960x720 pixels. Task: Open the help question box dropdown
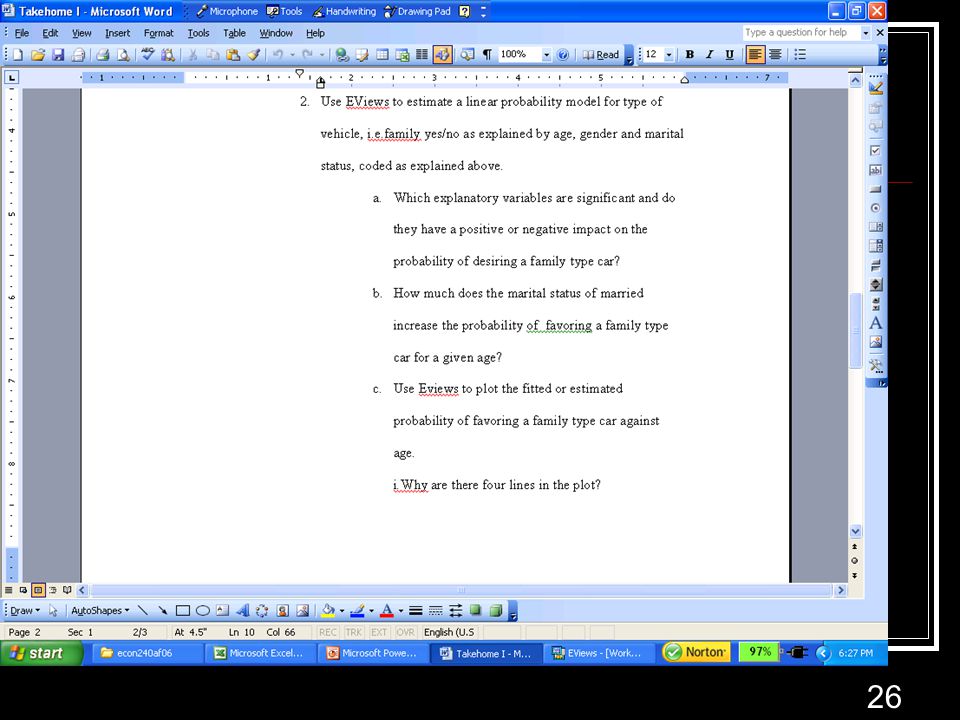point(866,32)
